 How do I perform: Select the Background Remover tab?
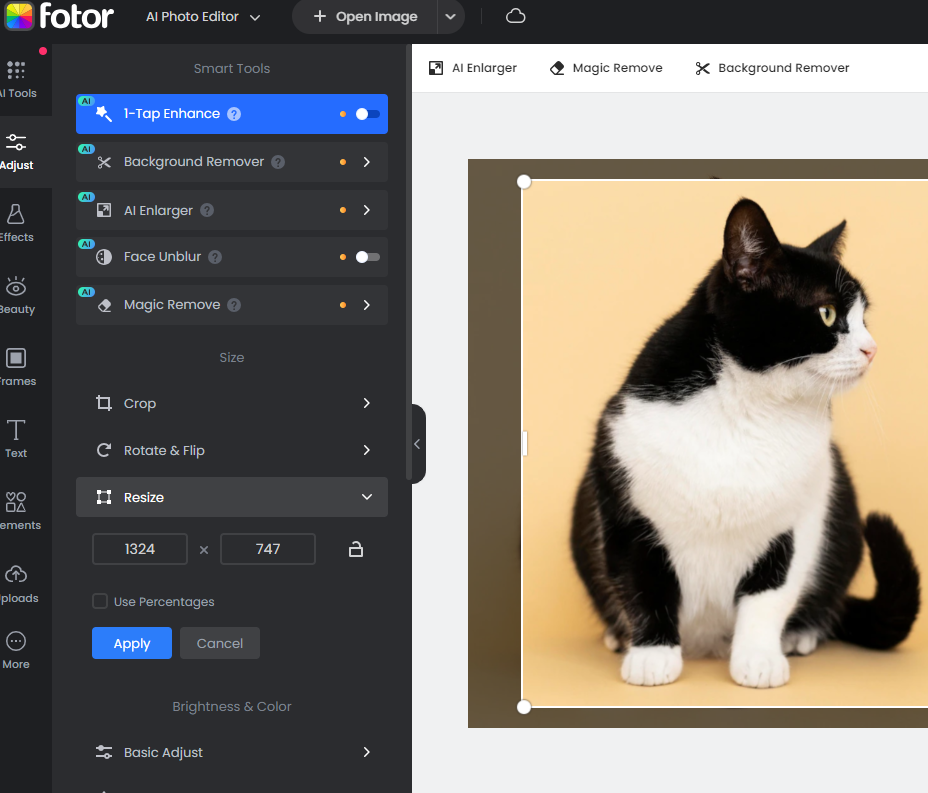coord(771,67)
